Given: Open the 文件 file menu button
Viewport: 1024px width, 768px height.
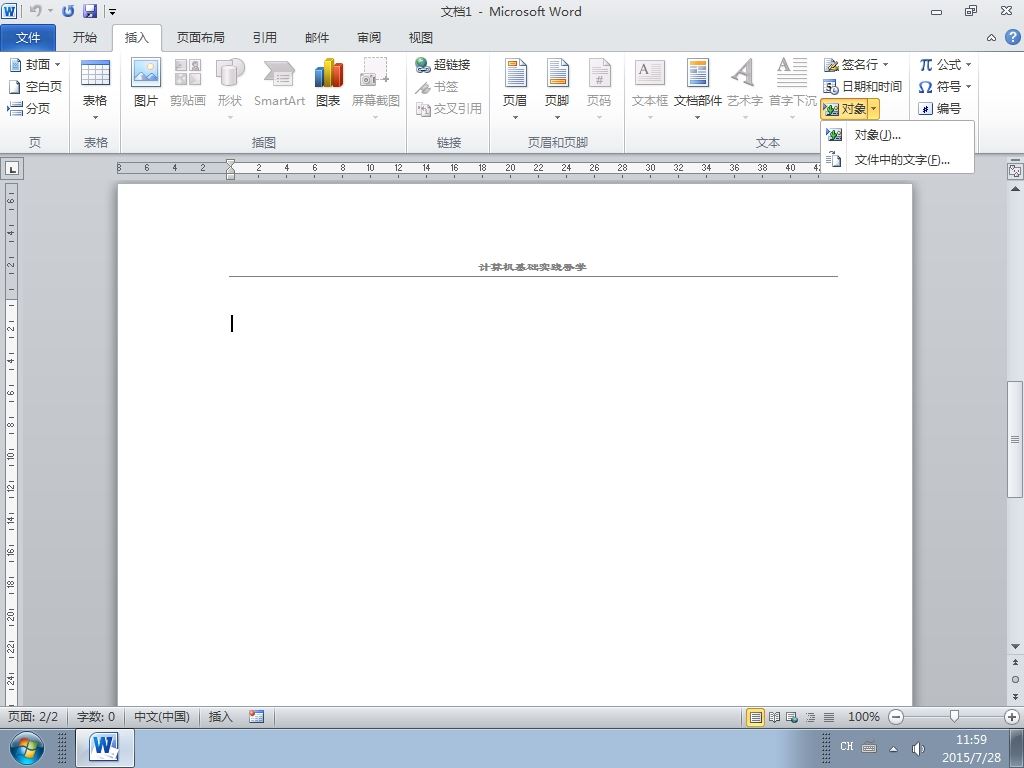Looking at the screenshot, I should pos(28,38).
